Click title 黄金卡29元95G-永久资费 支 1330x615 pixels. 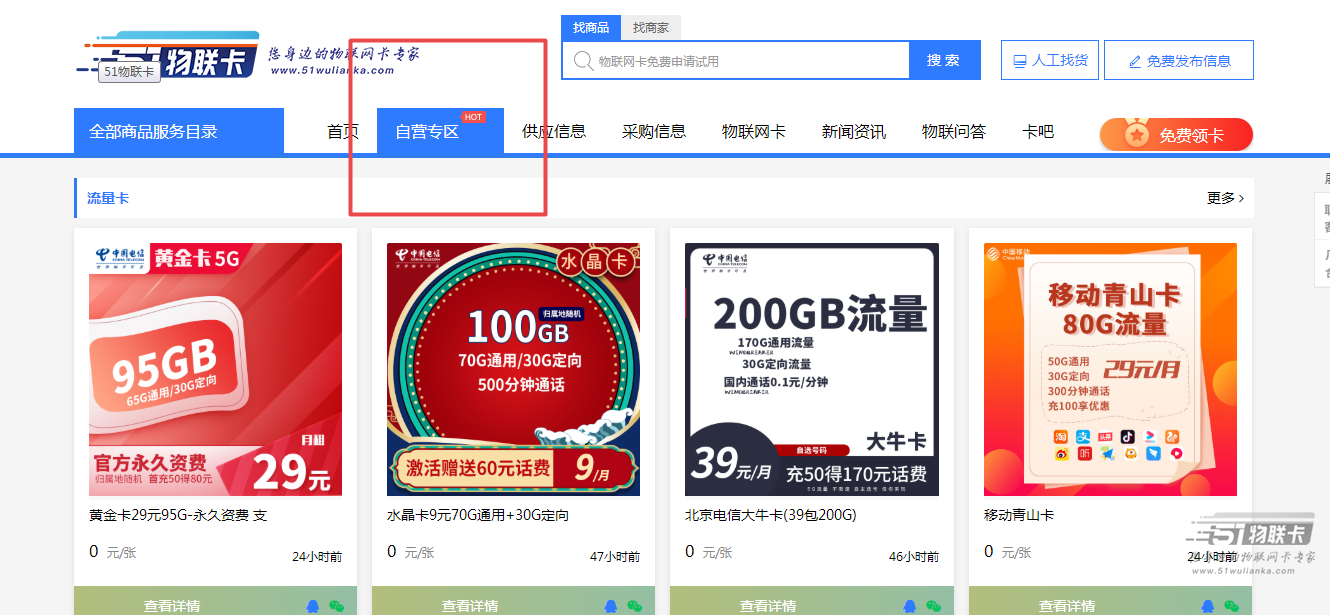(x=178, y=516)
